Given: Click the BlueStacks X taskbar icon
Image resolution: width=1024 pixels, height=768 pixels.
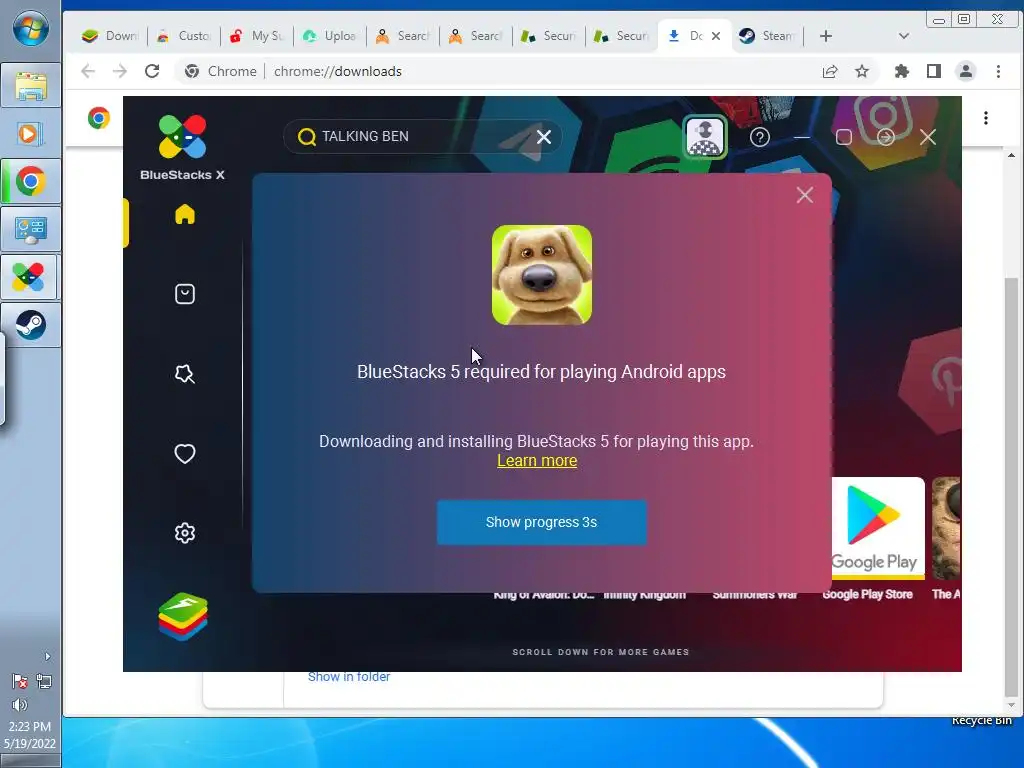Looking at the screenshot, I should point(29,278).
